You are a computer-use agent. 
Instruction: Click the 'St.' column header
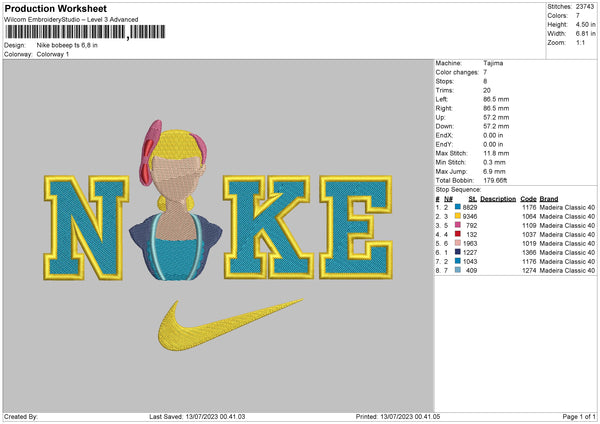473,199
